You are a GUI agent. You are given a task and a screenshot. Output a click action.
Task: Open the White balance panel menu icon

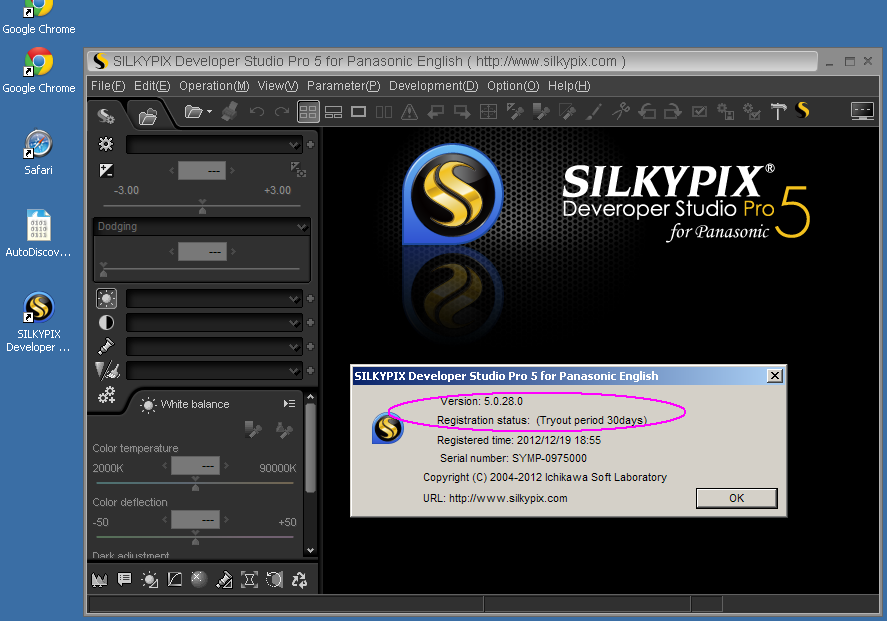289,404
